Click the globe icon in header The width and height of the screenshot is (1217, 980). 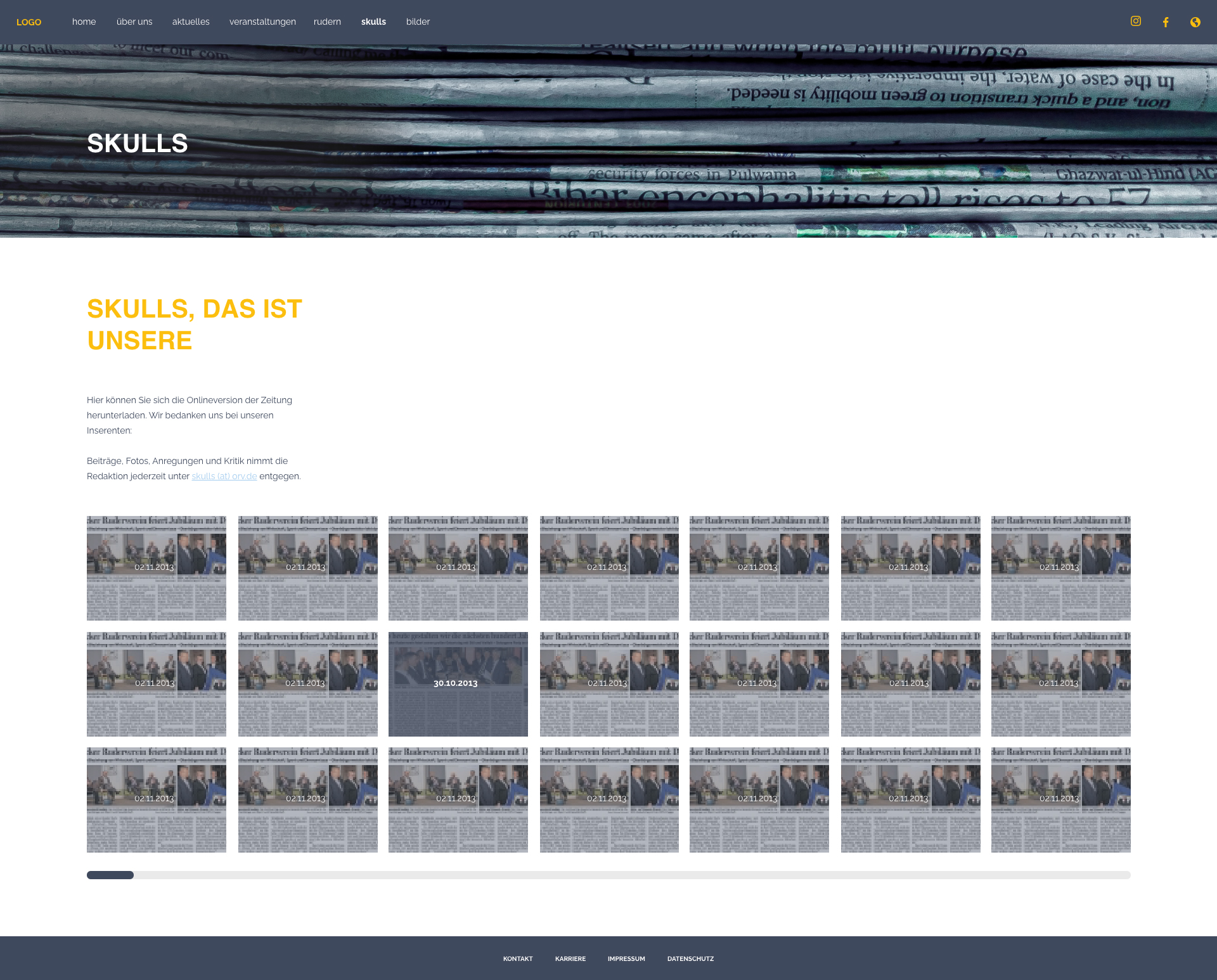pos(1195,22)
